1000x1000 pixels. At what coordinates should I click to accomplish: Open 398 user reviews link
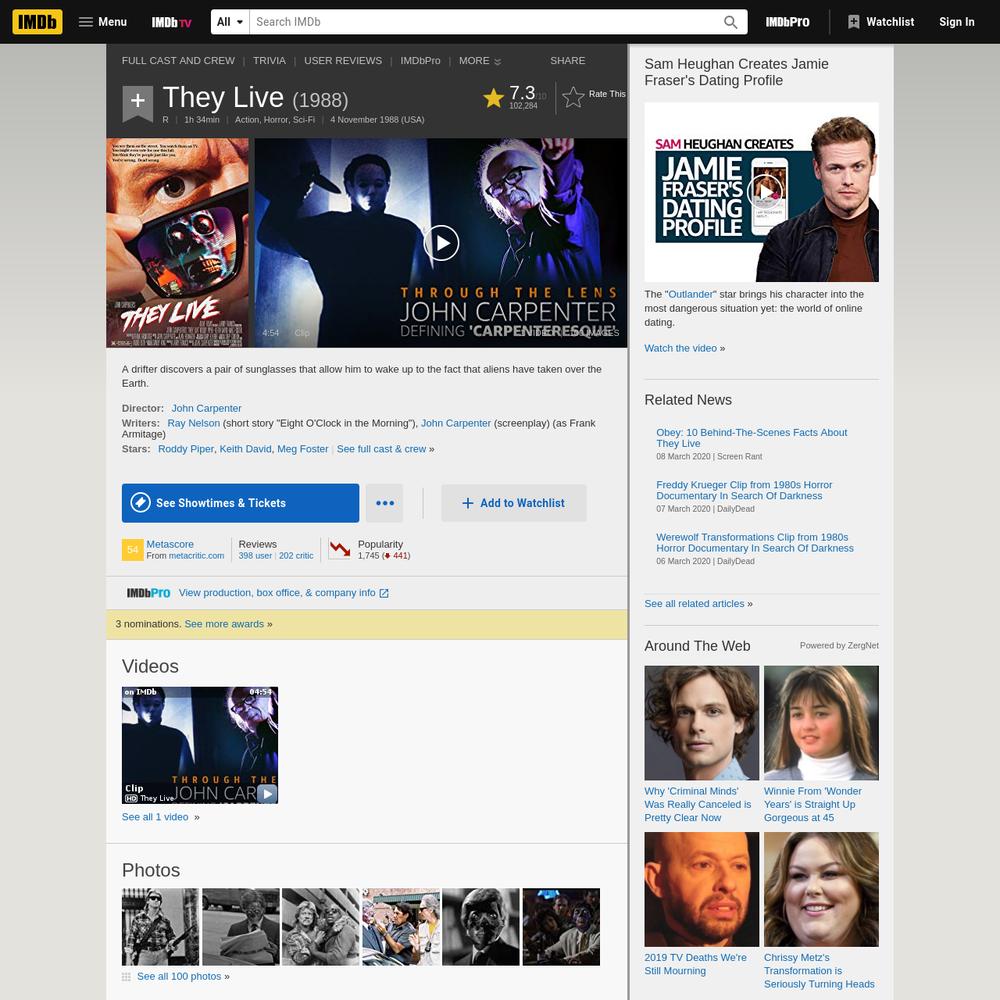click(x=255, y=555)
